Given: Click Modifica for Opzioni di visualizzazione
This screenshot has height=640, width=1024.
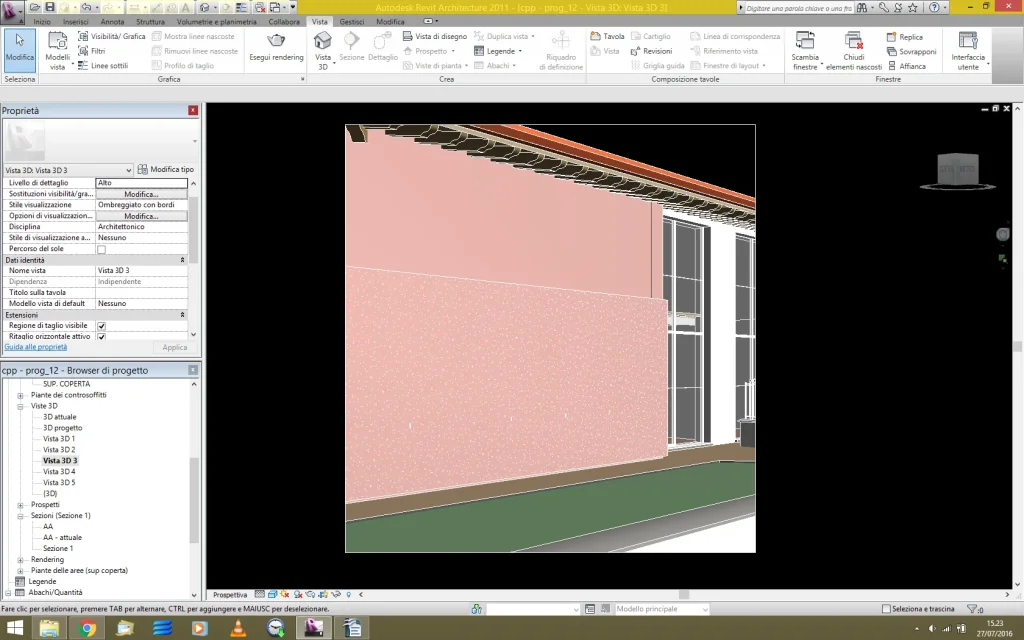Looking at the screenshot, I should click(x=141, y=216).
